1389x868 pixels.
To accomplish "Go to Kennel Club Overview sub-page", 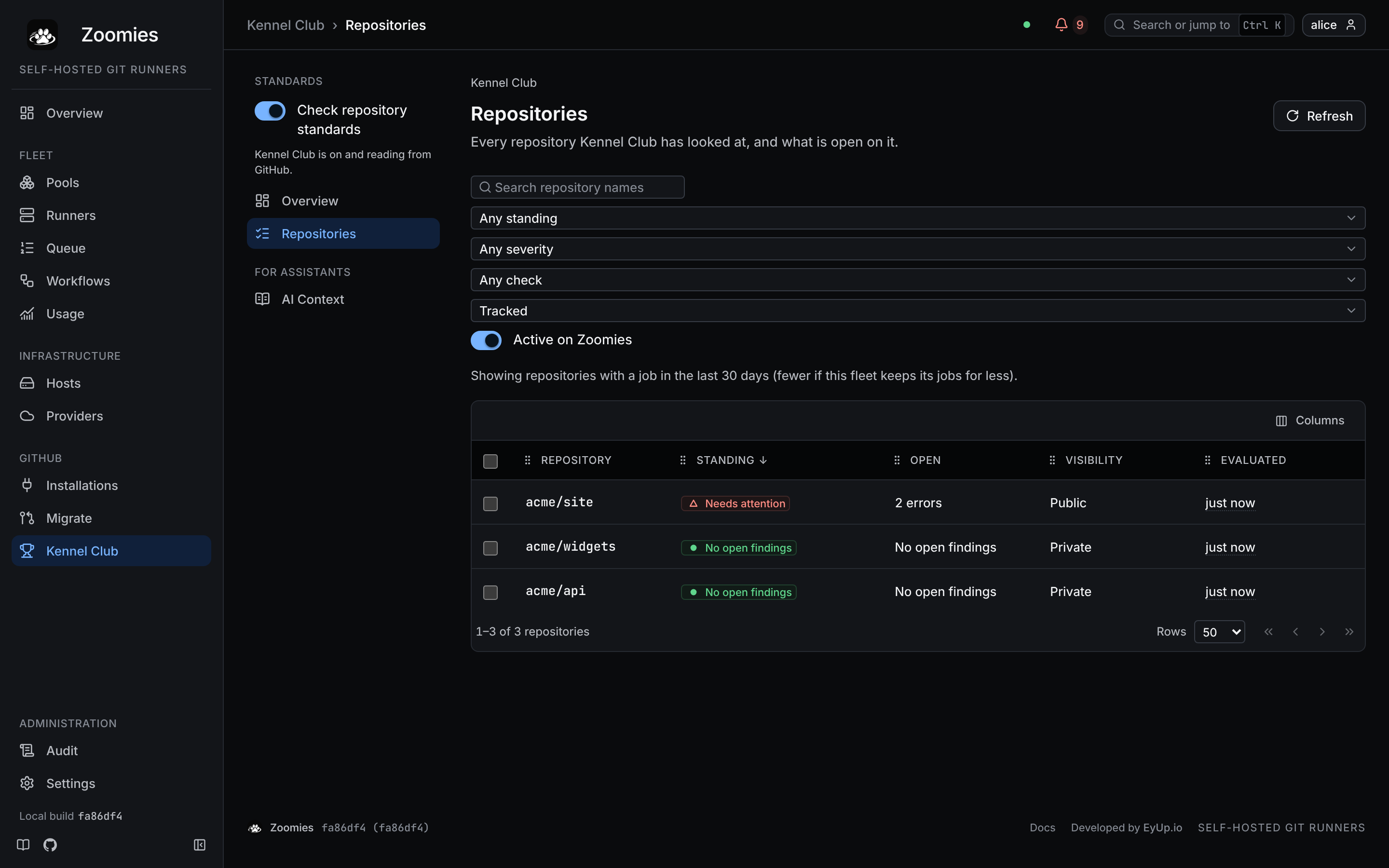I will click(x=343, y=201).
